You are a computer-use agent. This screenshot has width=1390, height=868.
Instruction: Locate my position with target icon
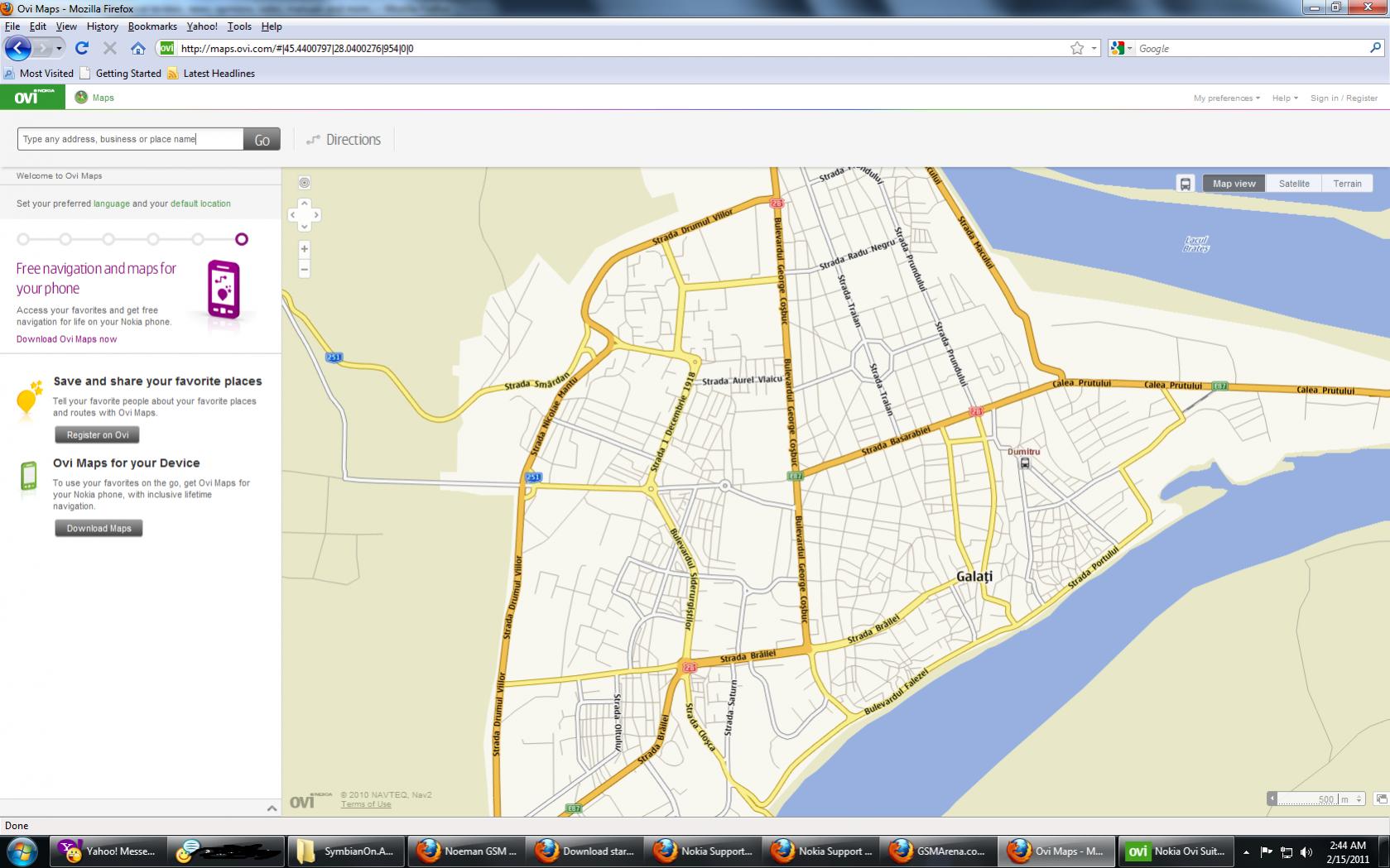pyautogui.click(x=304, y=183)
